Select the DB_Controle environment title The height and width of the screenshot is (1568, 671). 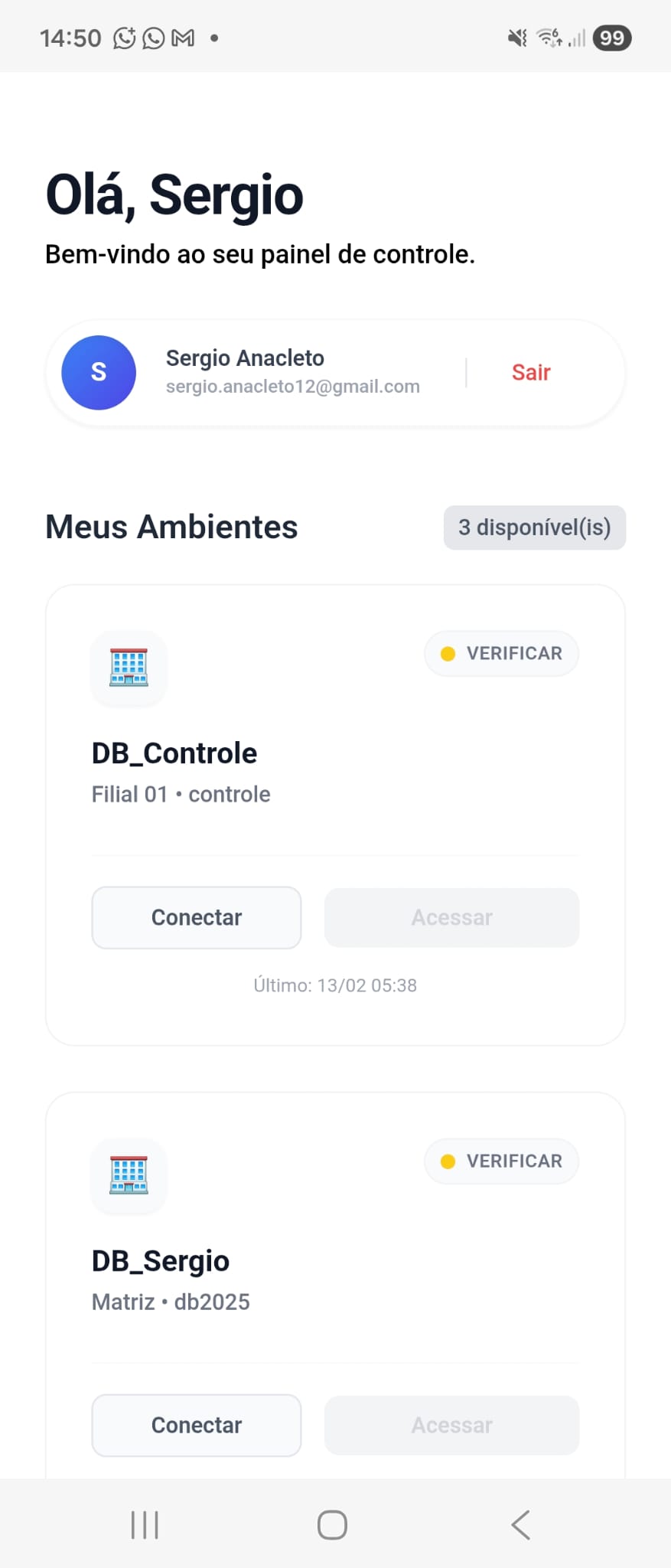click(x=174, y=753)
